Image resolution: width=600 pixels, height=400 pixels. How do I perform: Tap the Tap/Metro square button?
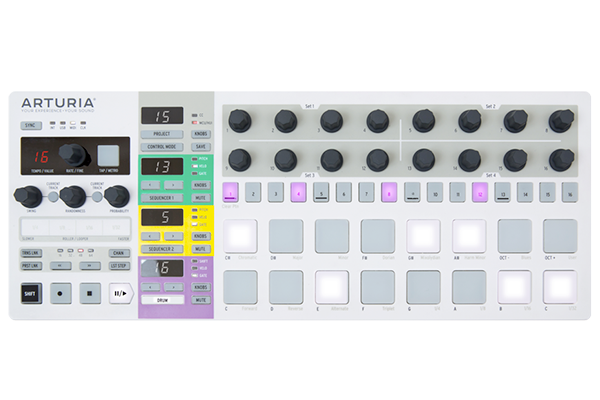108,154
